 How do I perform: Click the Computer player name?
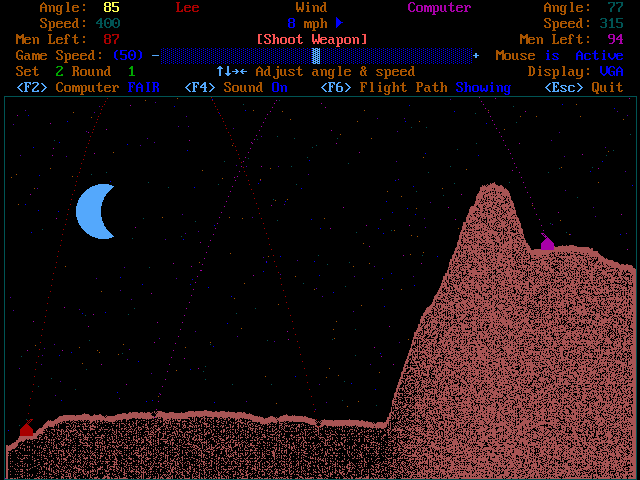pos(439,7)
